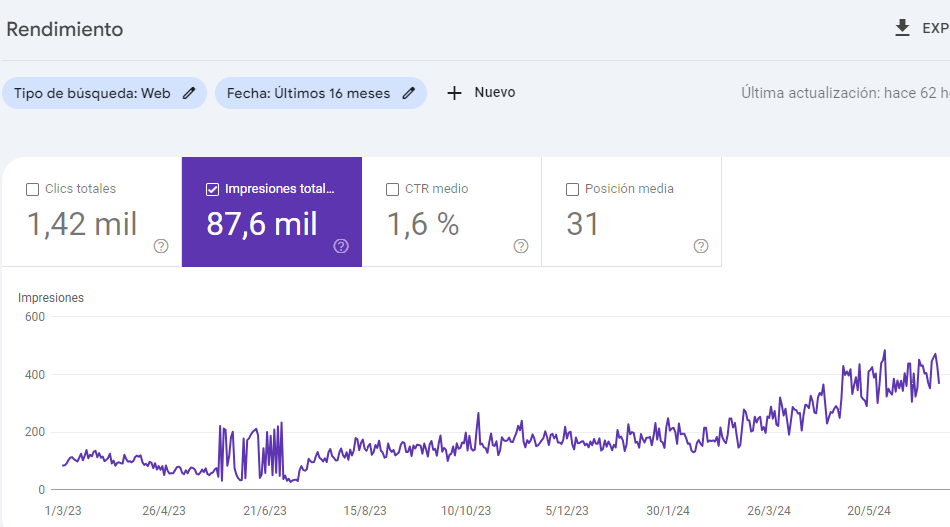The height and width of the screenshot is (527, 950).
Task: Click the 21/6/23 spike on the chart line
Action: [281, 424]
